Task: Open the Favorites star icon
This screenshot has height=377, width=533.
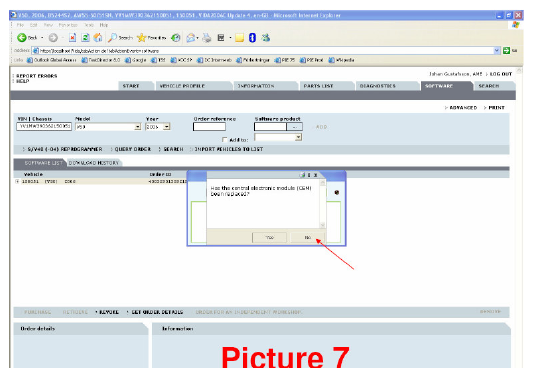Action: (x=141, y=38)
